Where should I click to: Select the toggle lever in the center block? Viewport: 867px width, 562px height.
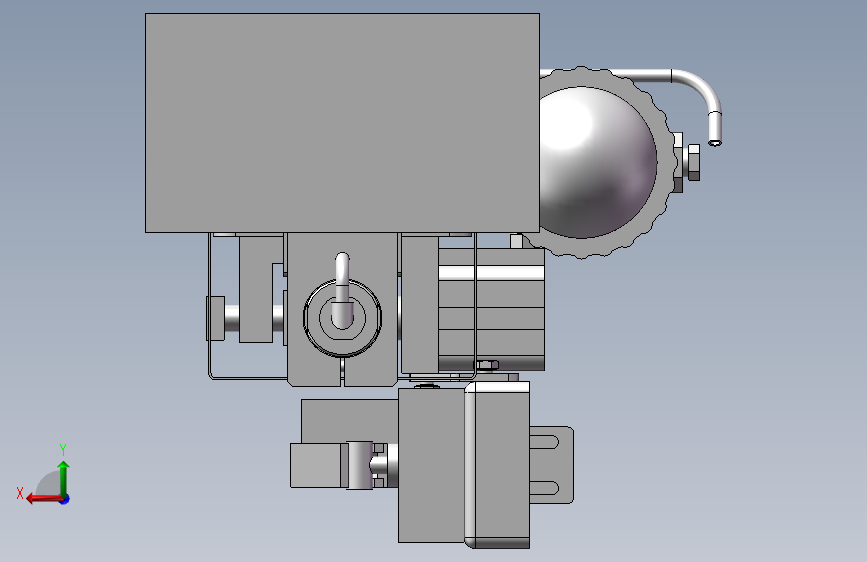click(342, 289)
